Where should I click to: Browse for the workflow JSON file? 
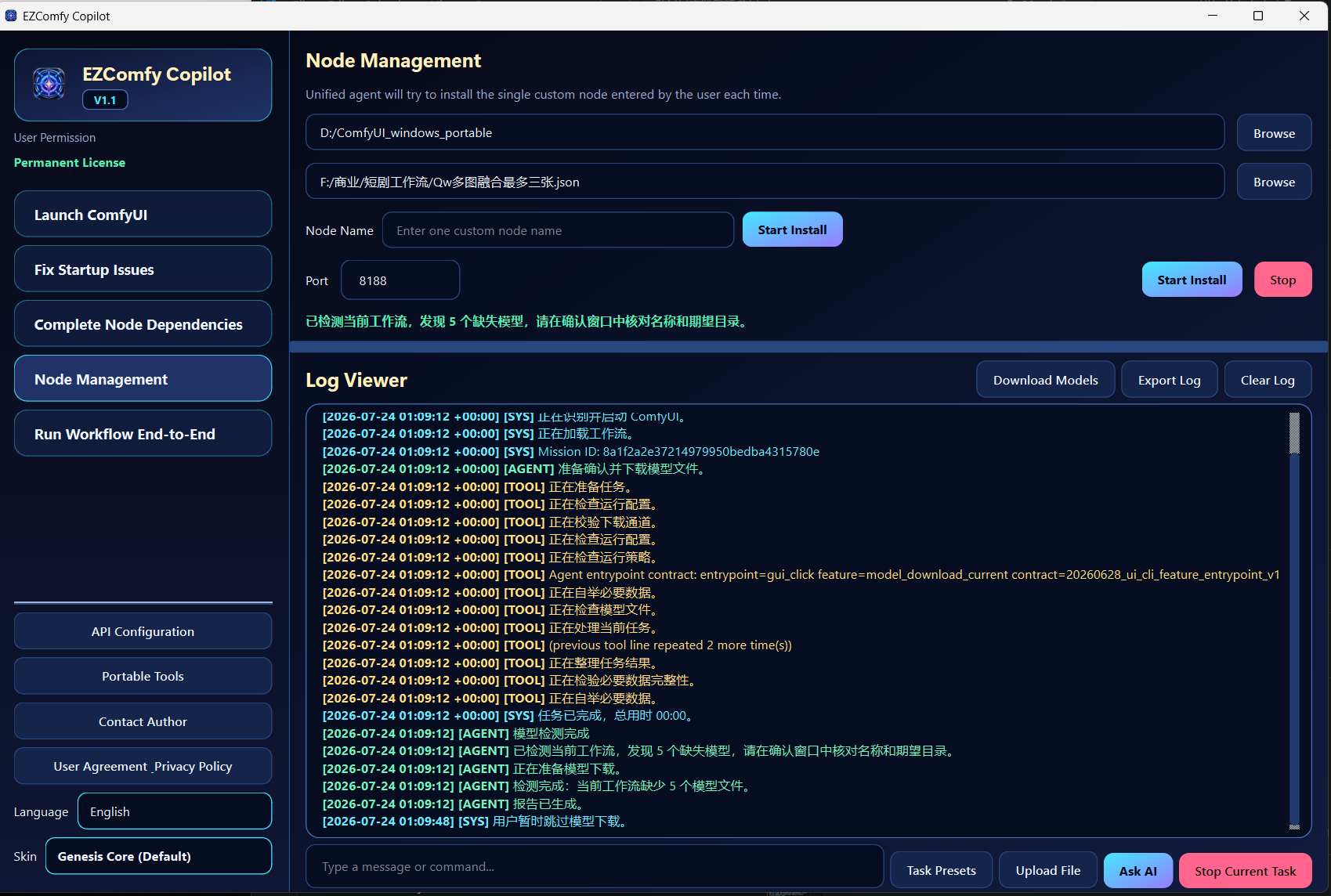(x=1274, y=182)
